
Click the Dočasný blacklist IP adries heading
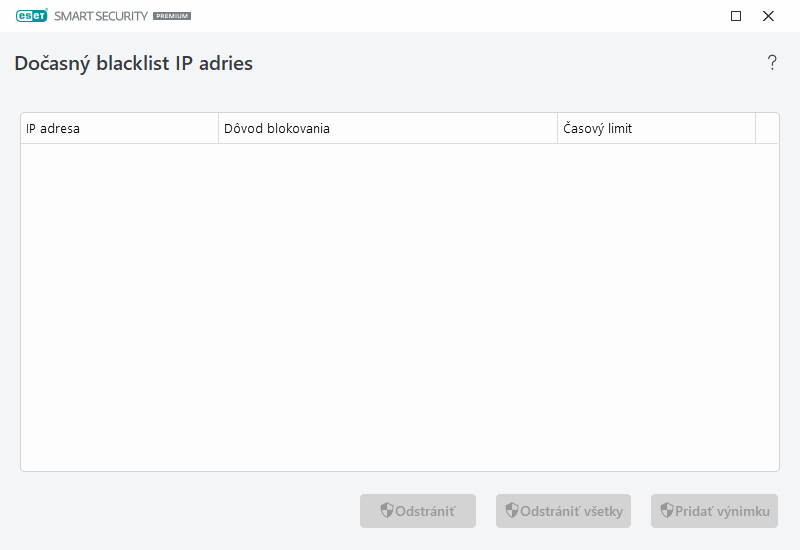(x=133, y=64)
